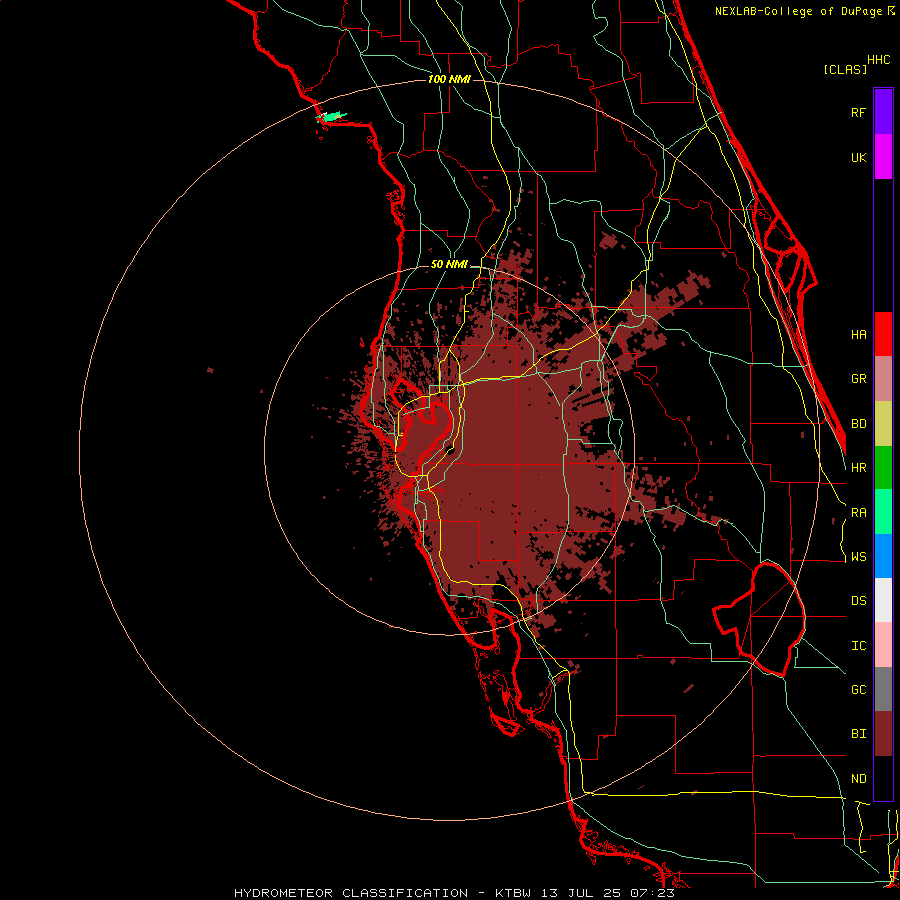This screenshot has width=900, height=900.
Task: Click the GR legend color swatch
Action: coord(883,379)
